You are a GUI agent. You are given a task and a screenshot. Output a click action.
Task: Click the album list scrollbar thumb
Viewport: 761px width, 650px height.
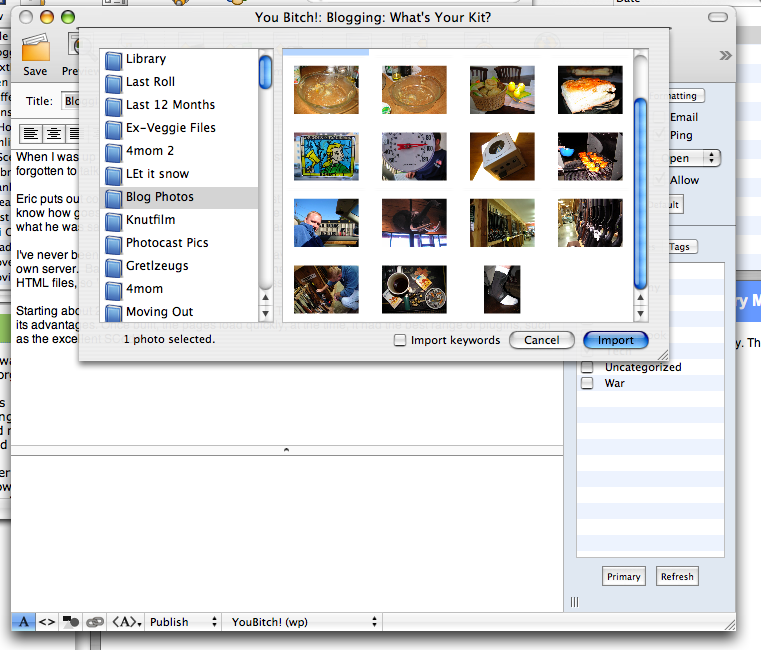tap(265, 72)
